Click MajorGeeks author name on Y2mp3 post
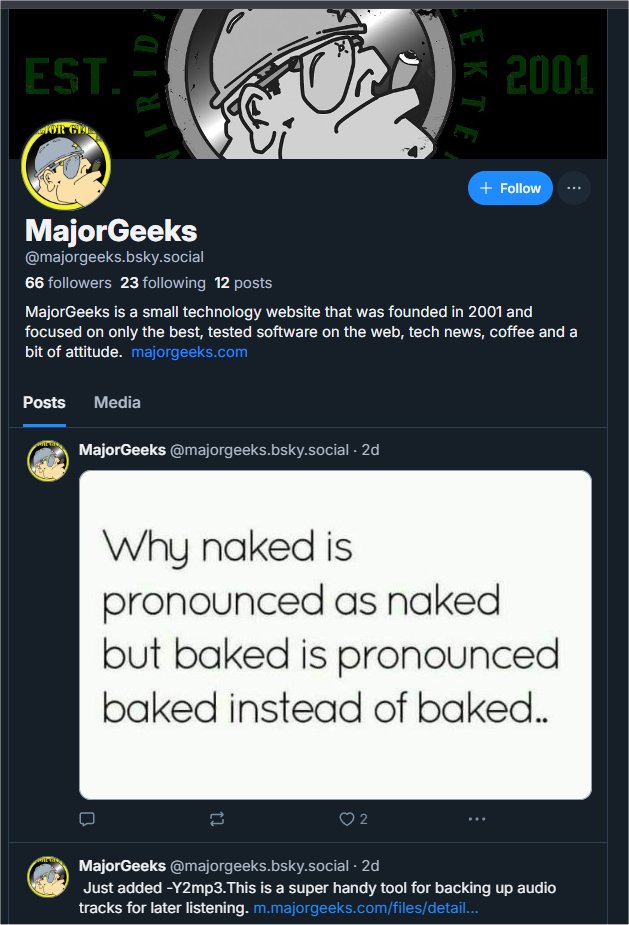 pos(122,866)
